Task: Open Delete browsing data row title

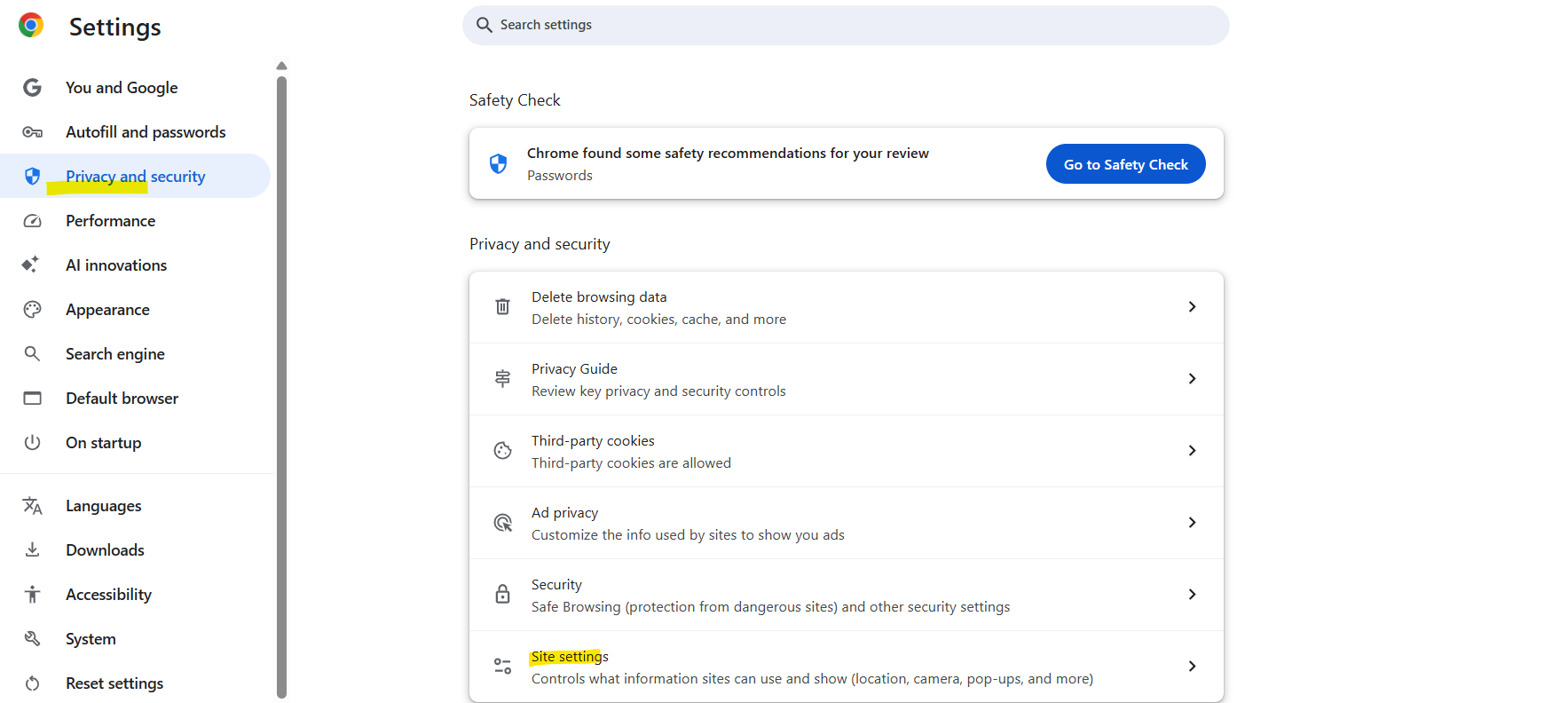Action: click(599, 296)
